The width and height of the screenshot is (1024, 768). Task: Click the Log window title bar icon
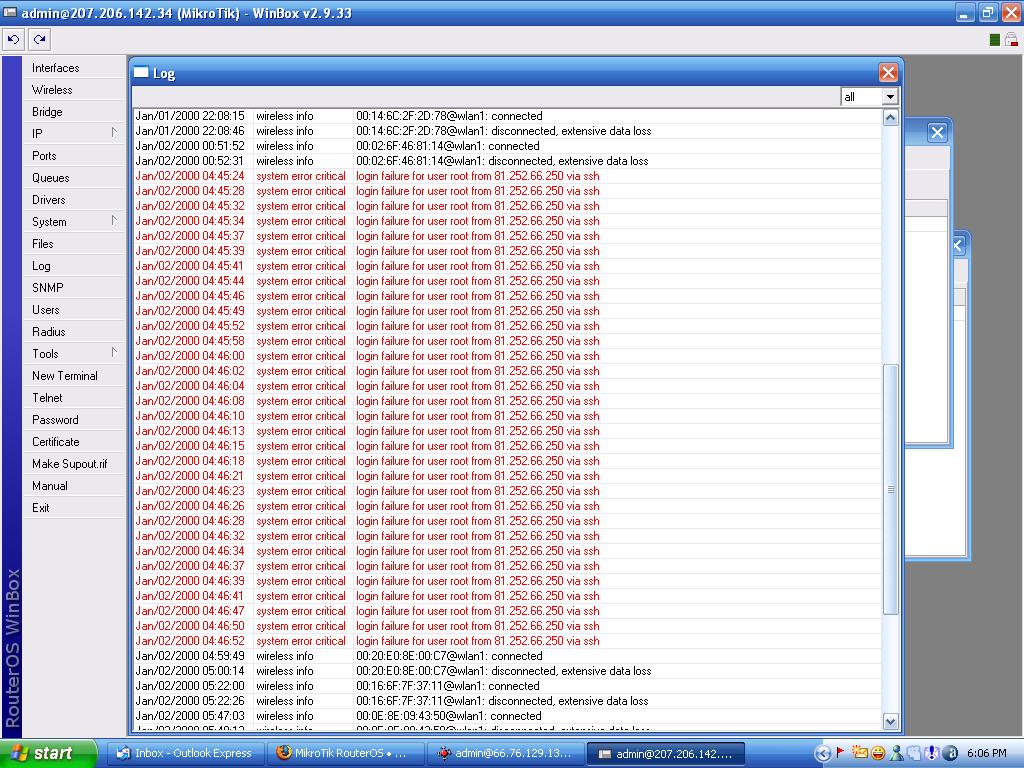click(x=140, y=72)
